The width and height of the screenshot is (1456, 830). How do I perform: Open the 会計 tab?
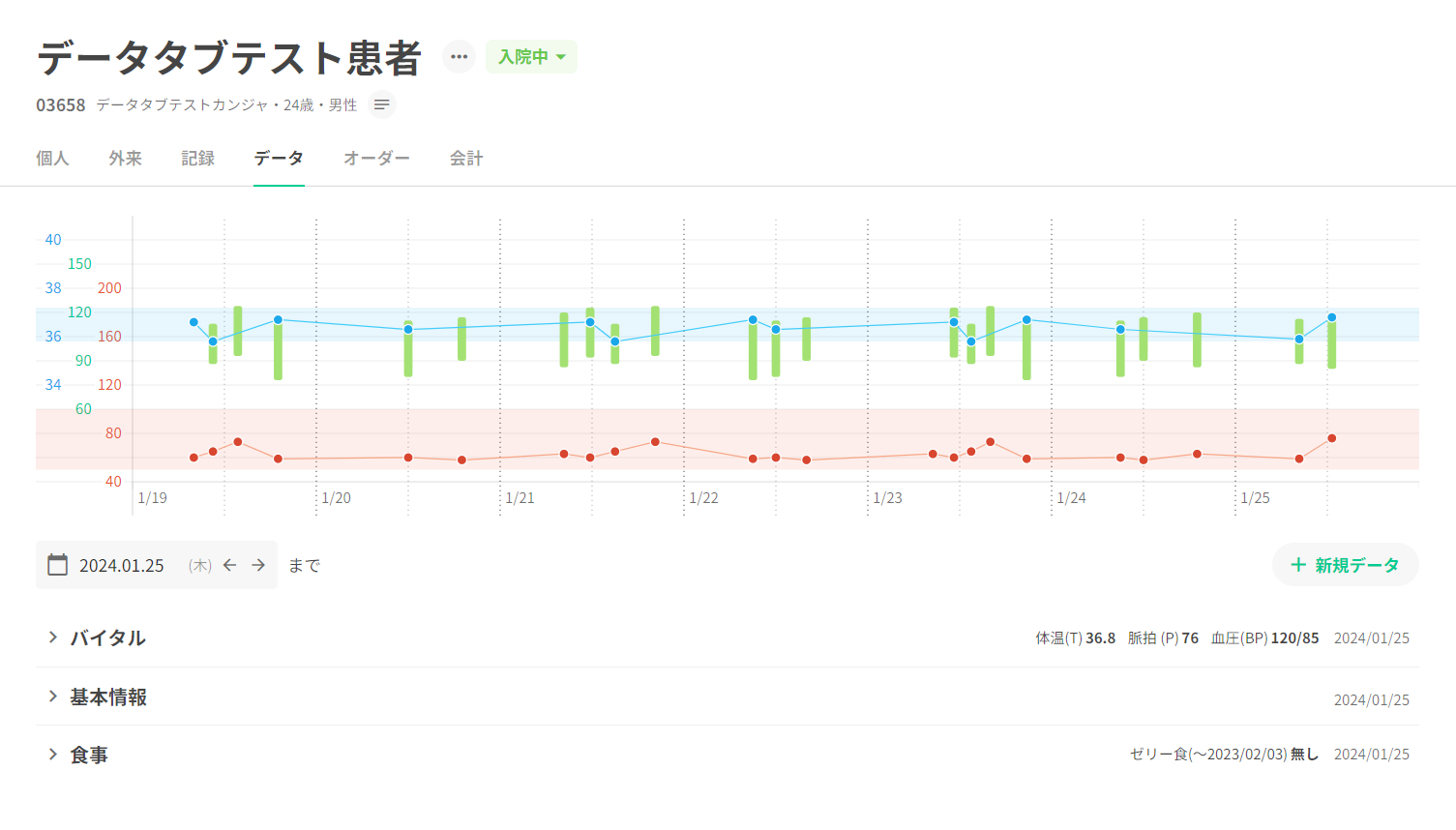pos(465,158)
